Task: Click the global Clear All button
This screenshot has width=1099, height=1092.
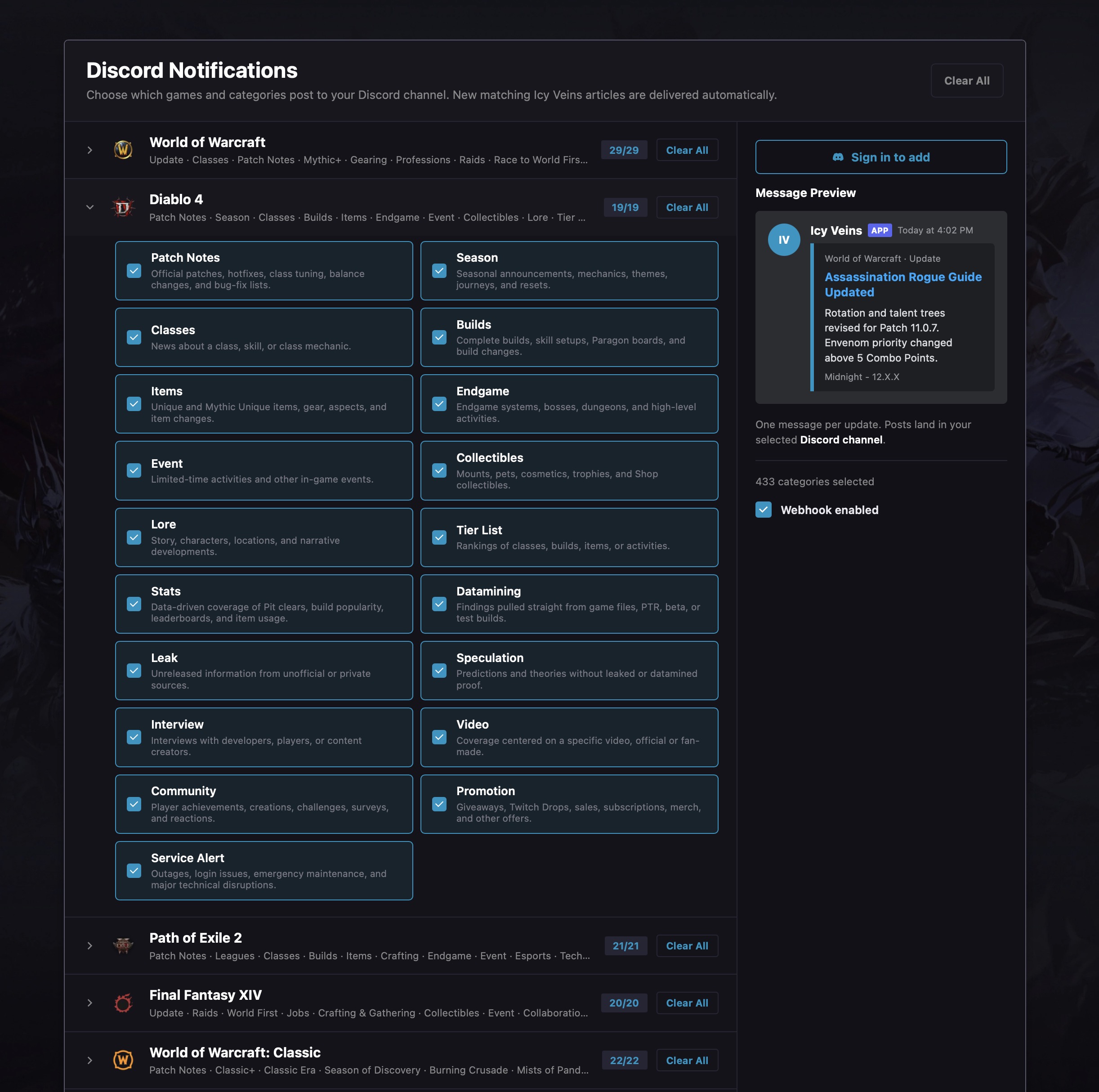Action: 966,81
